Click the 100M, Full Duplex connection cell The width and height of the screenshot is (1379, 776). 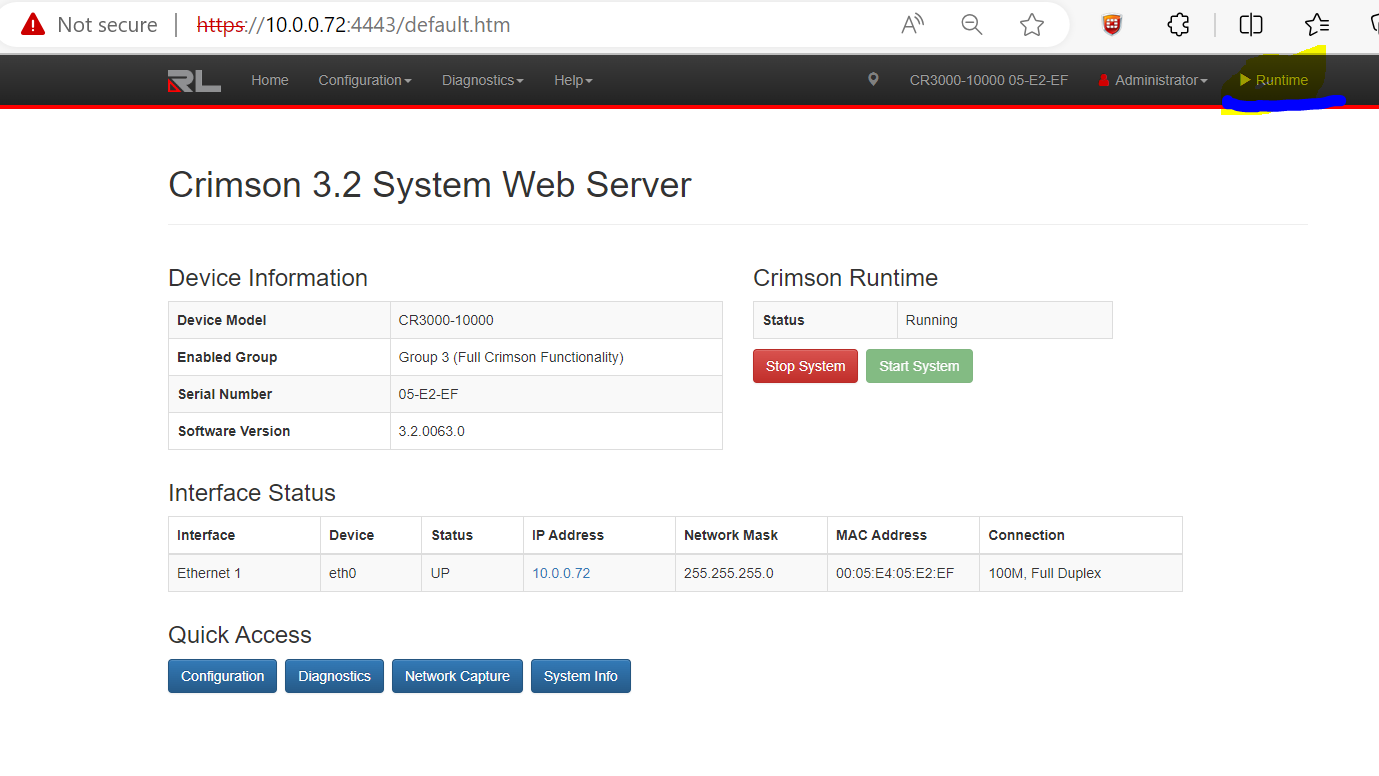click(x=1081, y=573)
